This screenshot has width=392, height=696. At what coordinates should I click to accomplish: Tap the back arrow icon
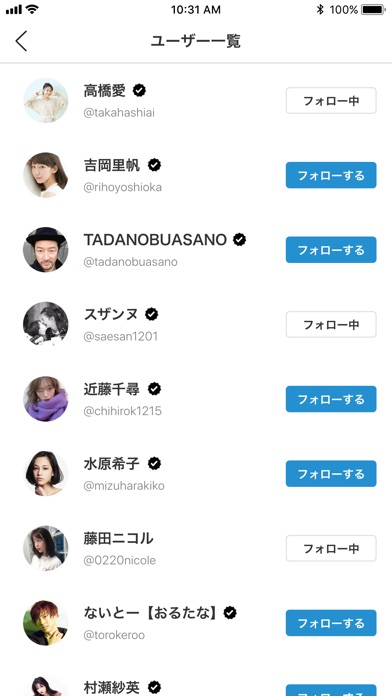[x=21, y=41]
